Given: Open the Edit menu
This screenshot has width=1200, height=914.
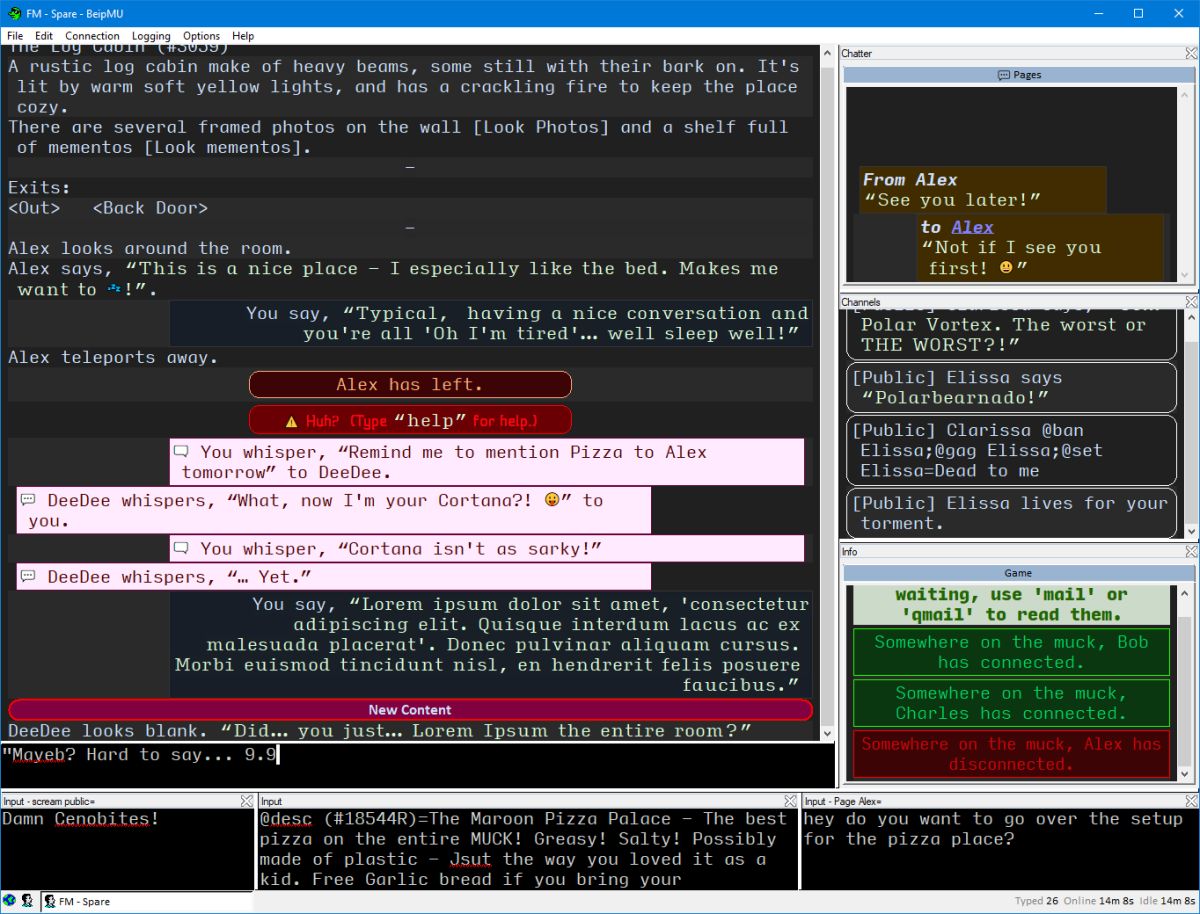Looking at the screenshot, I should pyautogui.click(x=44, y=36).
